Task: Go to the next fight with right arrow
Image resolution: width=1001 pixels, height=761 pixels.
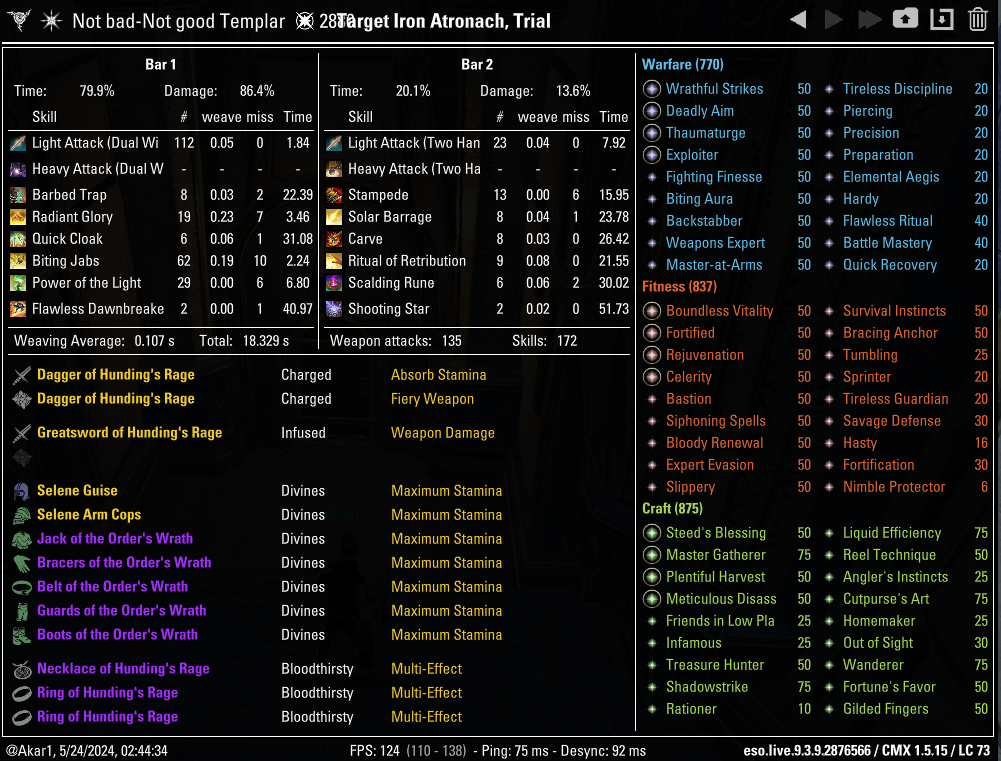Action: [x=833, y=20]
